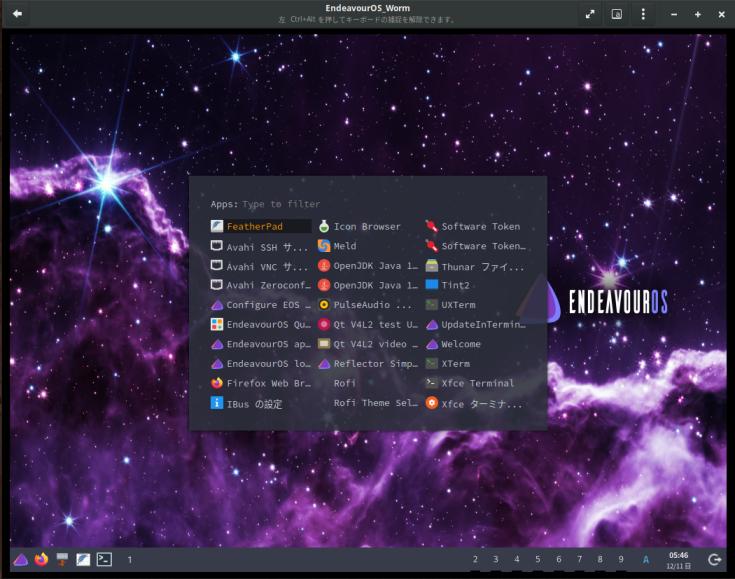Switch to workspace 3
The width and height of the screenshot is (735, 579).
495,559
